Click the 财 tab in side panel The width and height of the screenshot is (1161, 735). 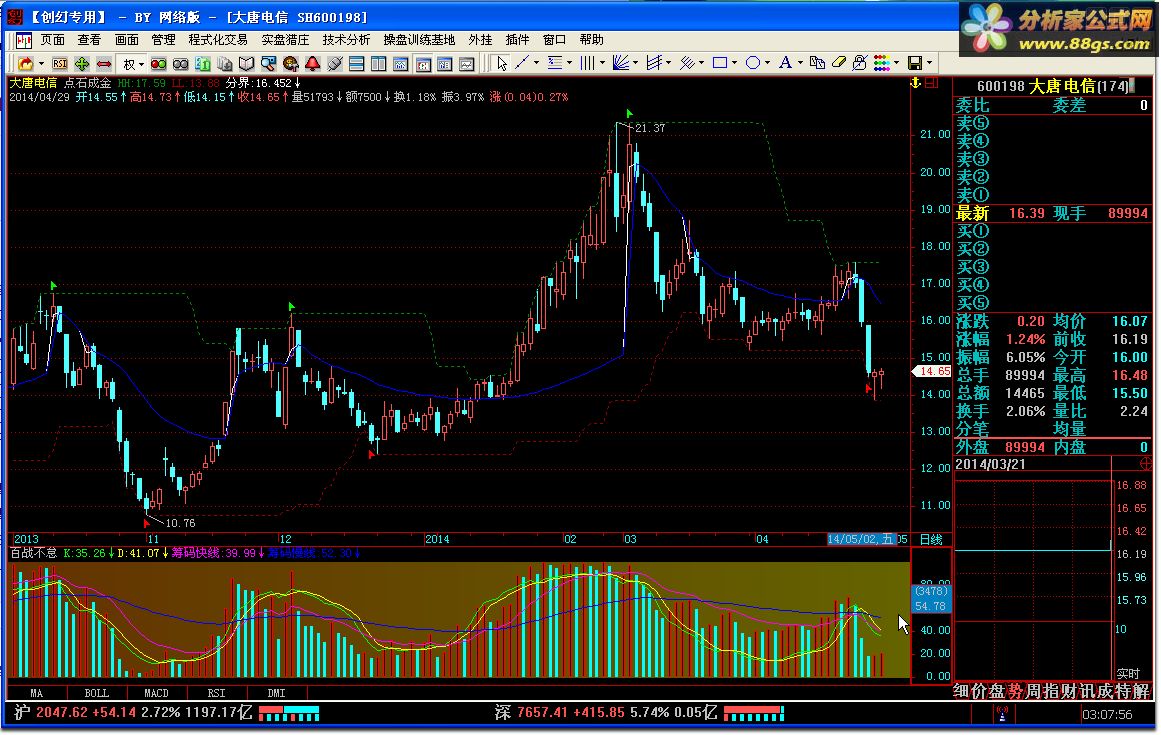tap(1069, 691)
